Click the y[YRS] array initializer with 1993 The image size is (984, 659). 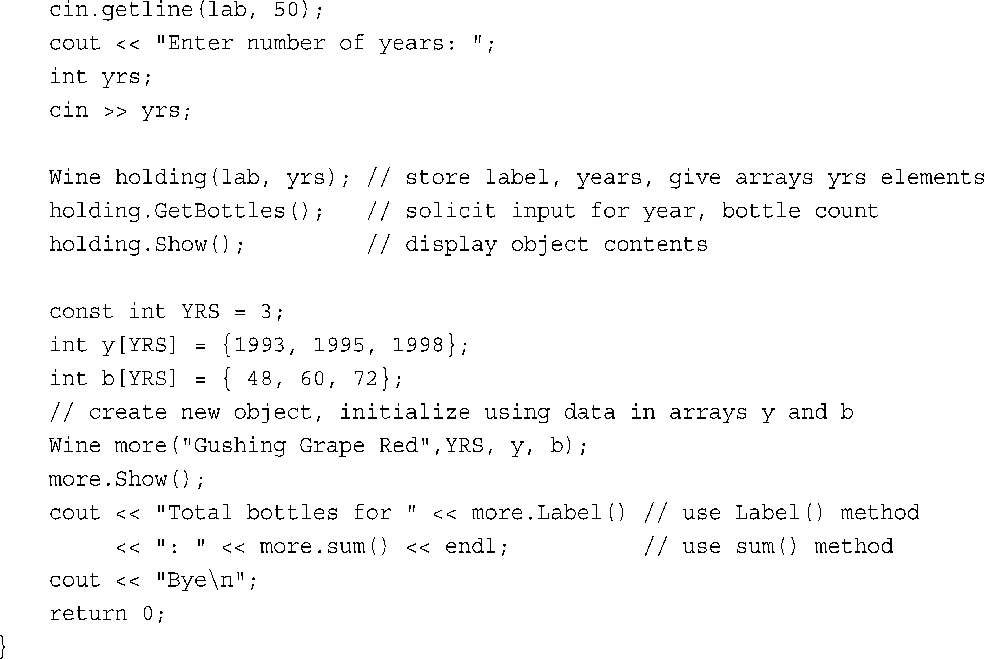(x=259, y=345)
